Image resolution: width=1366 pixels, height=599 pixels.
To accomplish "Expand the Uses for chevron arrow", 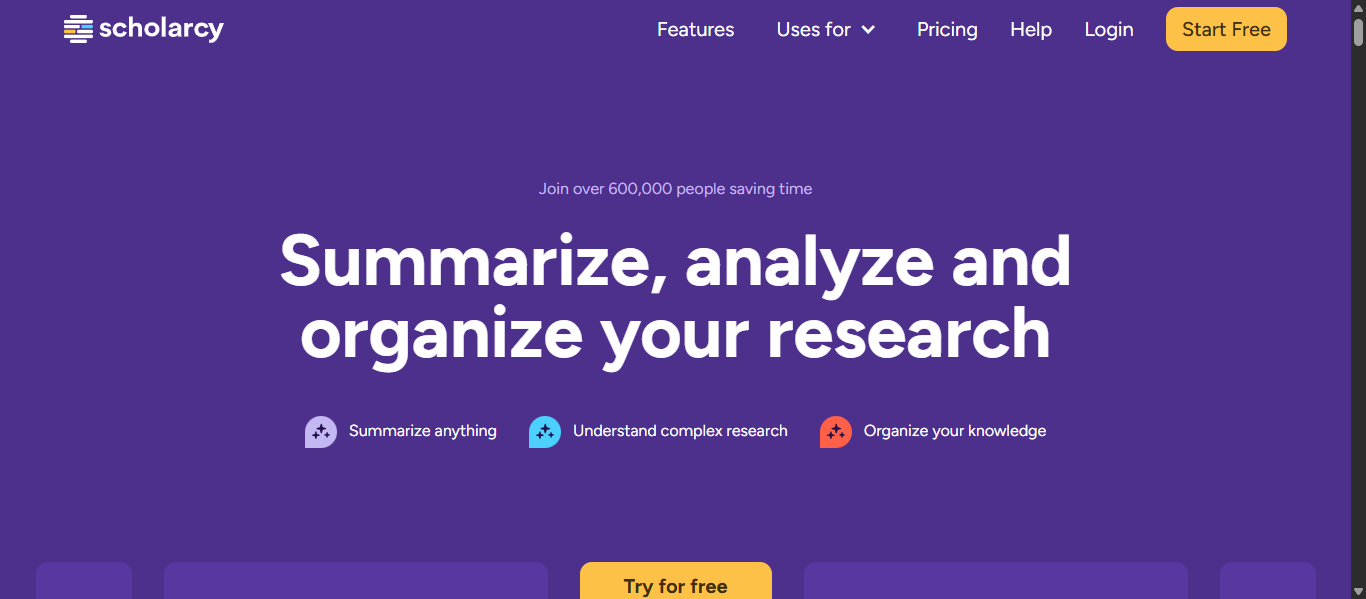I will [x=868, y=30].
